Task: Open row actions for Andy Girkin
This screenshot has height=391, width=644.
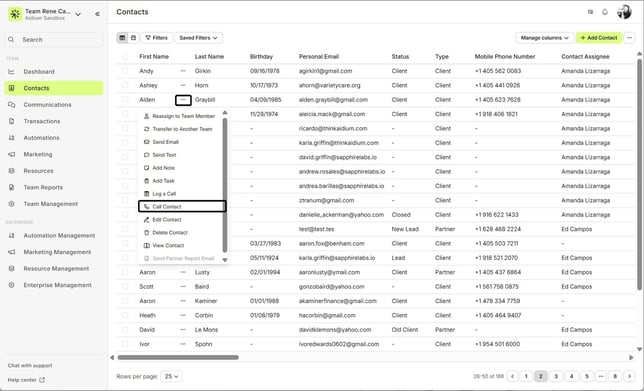Action: 183,71
